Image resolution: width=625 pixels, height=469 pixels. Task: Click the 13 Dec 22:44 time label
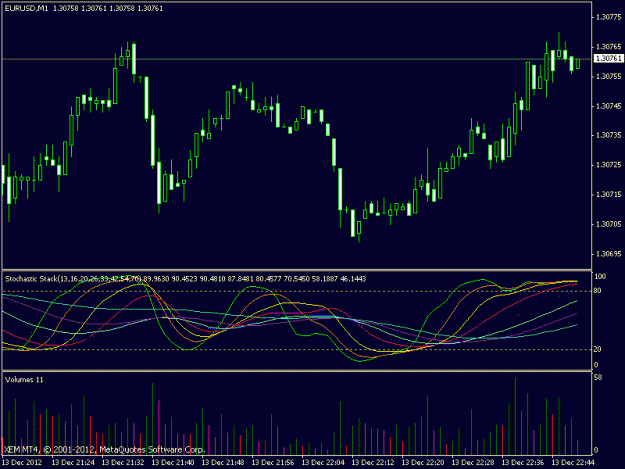coord(573,462)
